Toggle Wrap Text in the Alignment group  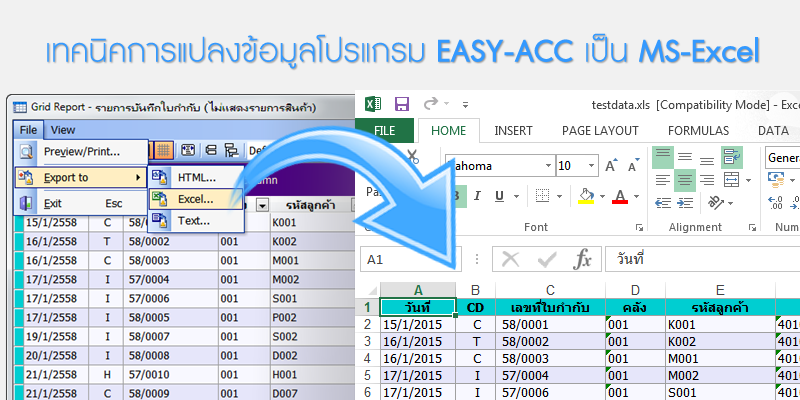[733, 157]
